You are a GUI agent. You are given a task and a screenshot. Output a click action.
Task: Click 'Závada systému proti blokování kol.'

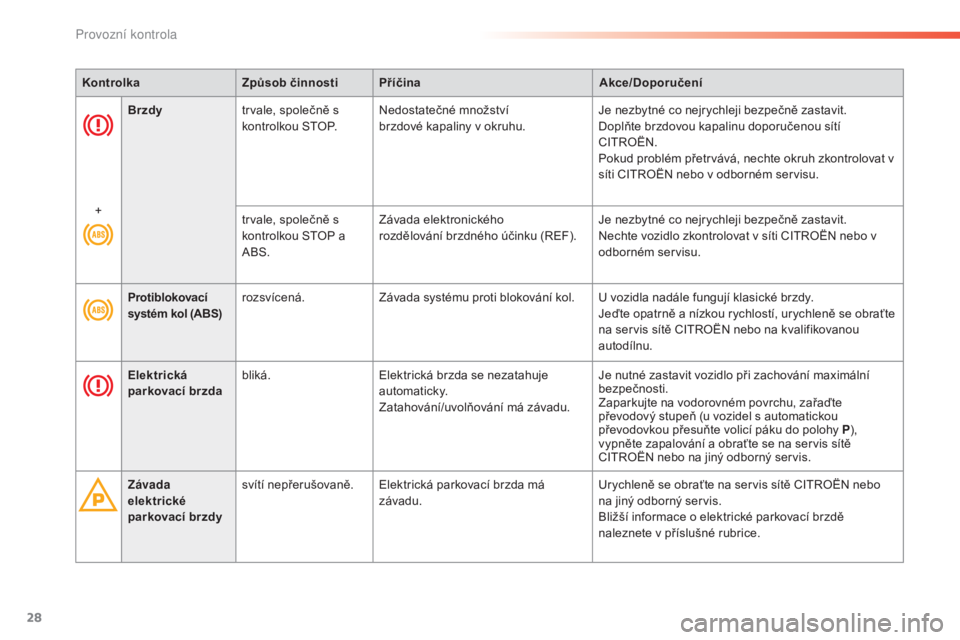[x=476, y=298]
